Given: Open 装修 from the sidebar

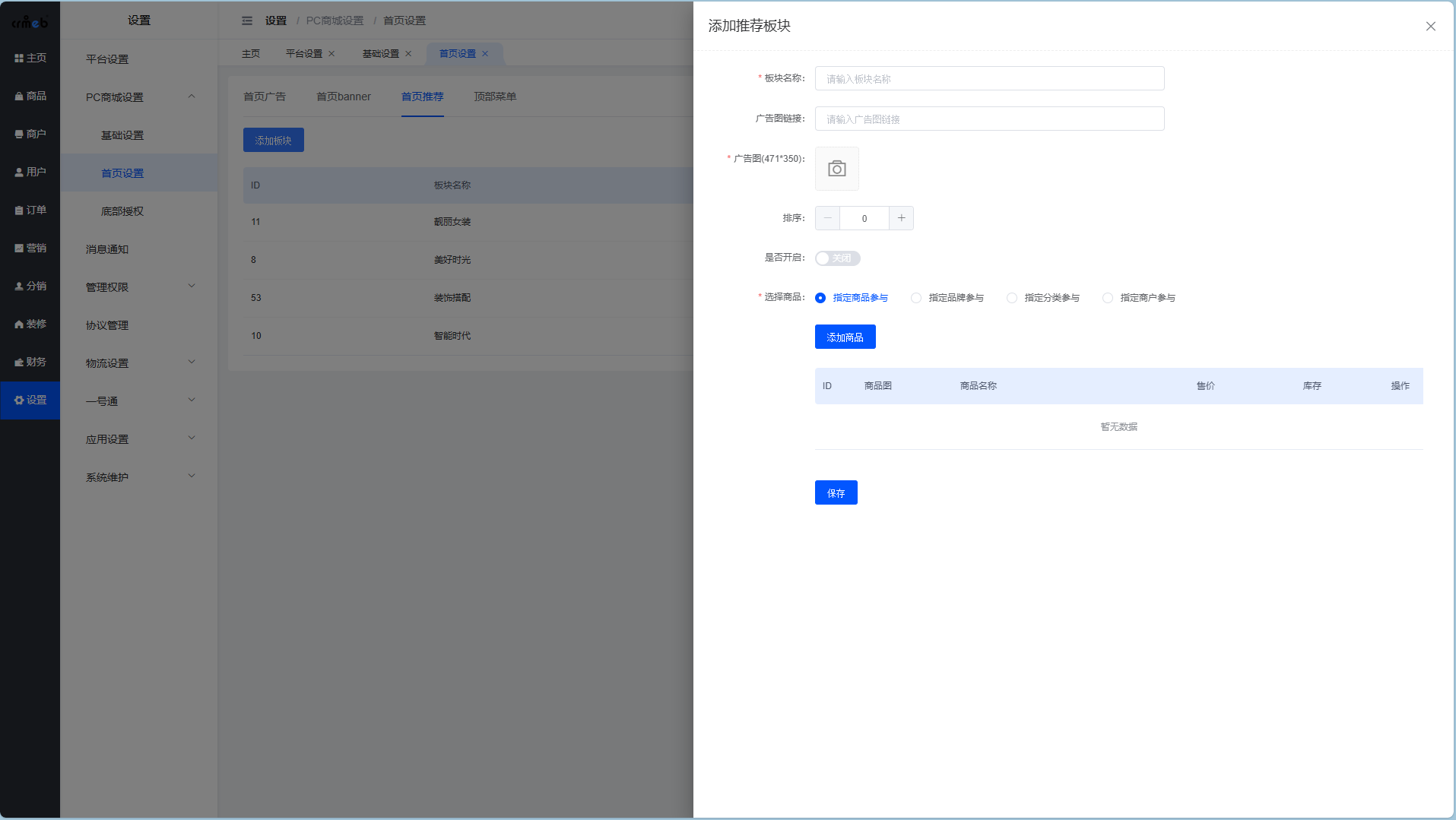Looking at the screenshot, I should 30,324.
